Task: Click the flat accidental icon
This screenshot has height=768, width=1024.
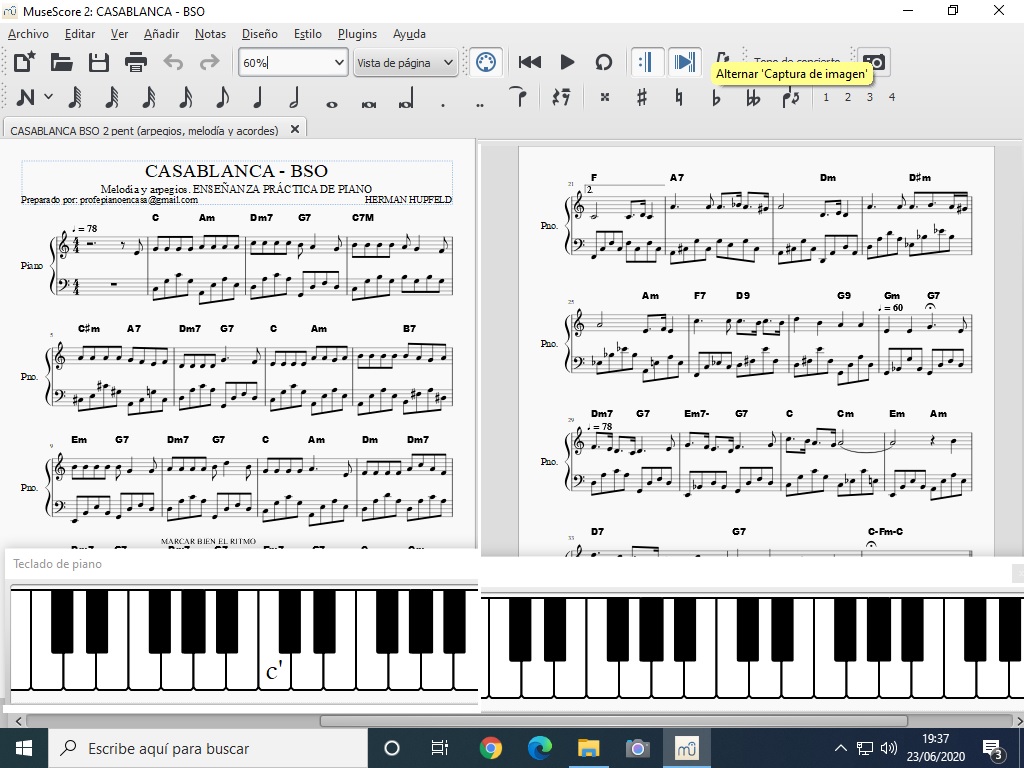Action: (716, 98)
